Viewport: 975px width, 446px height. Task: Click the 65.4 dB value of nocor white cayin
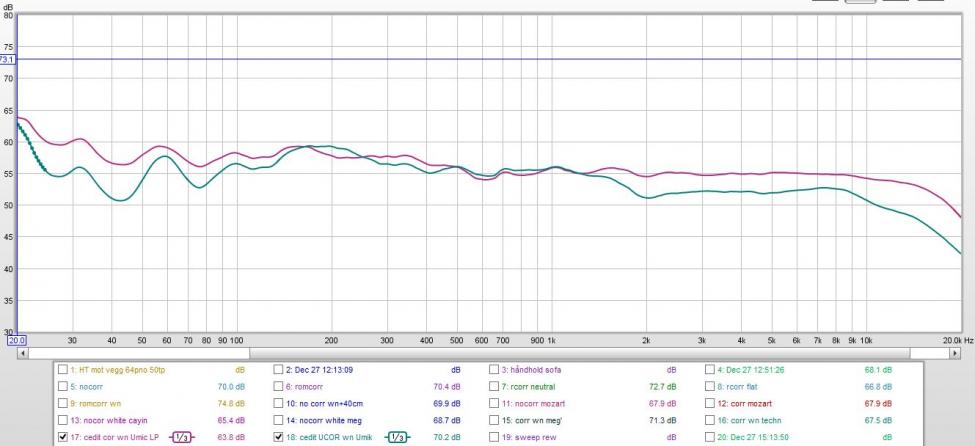click(x=232, y=420)
